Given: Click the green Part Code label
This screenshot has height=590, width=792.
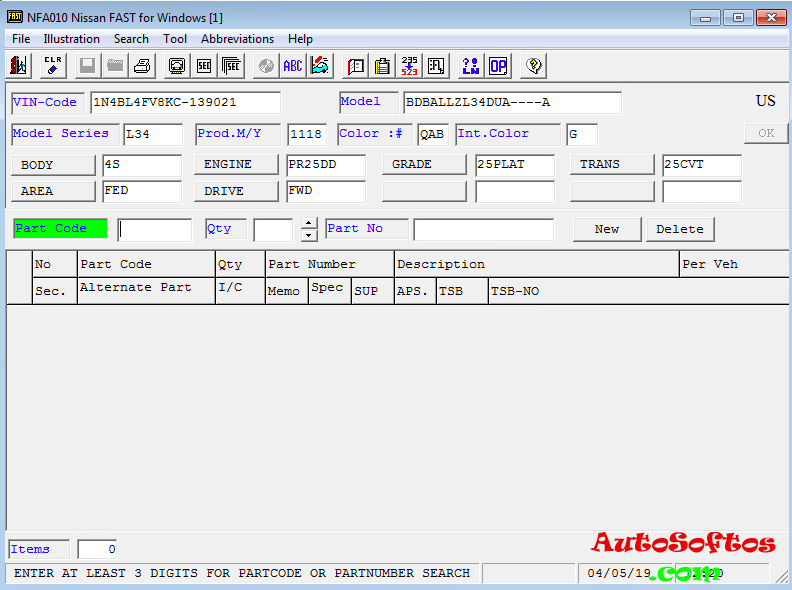Looking at the screenshot, I should pos(60,228).
